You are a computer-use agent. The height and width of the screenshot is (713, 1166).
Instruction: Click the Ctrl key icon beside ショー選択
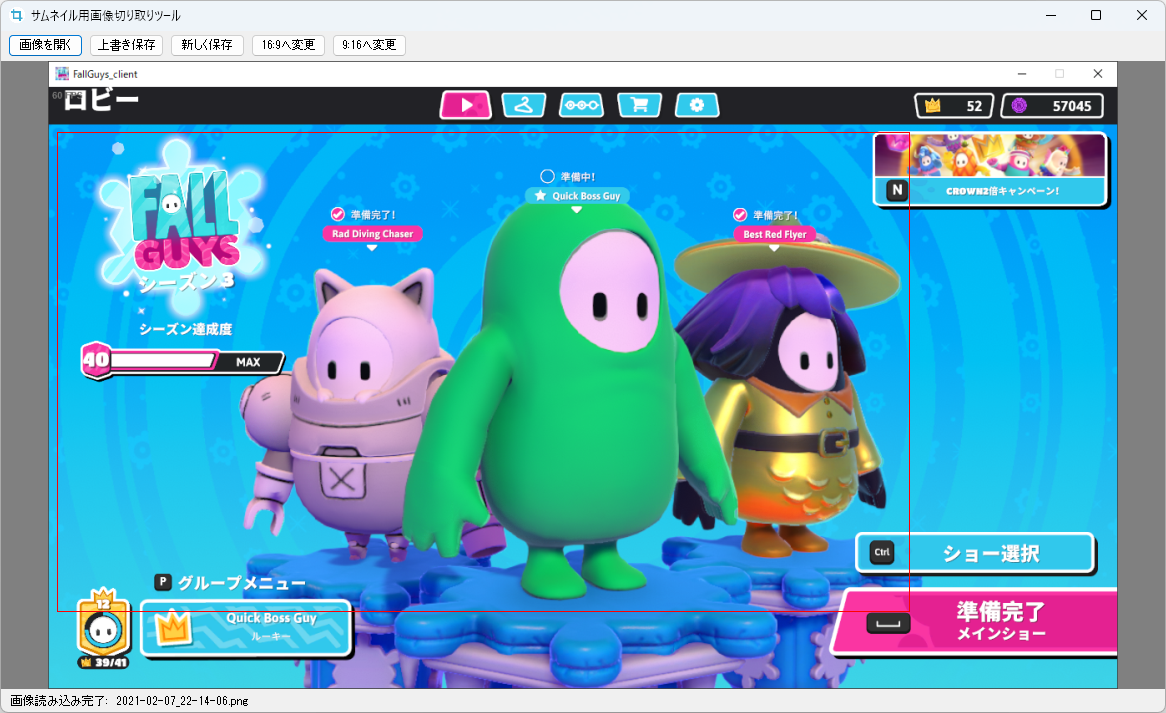point(882,552)
